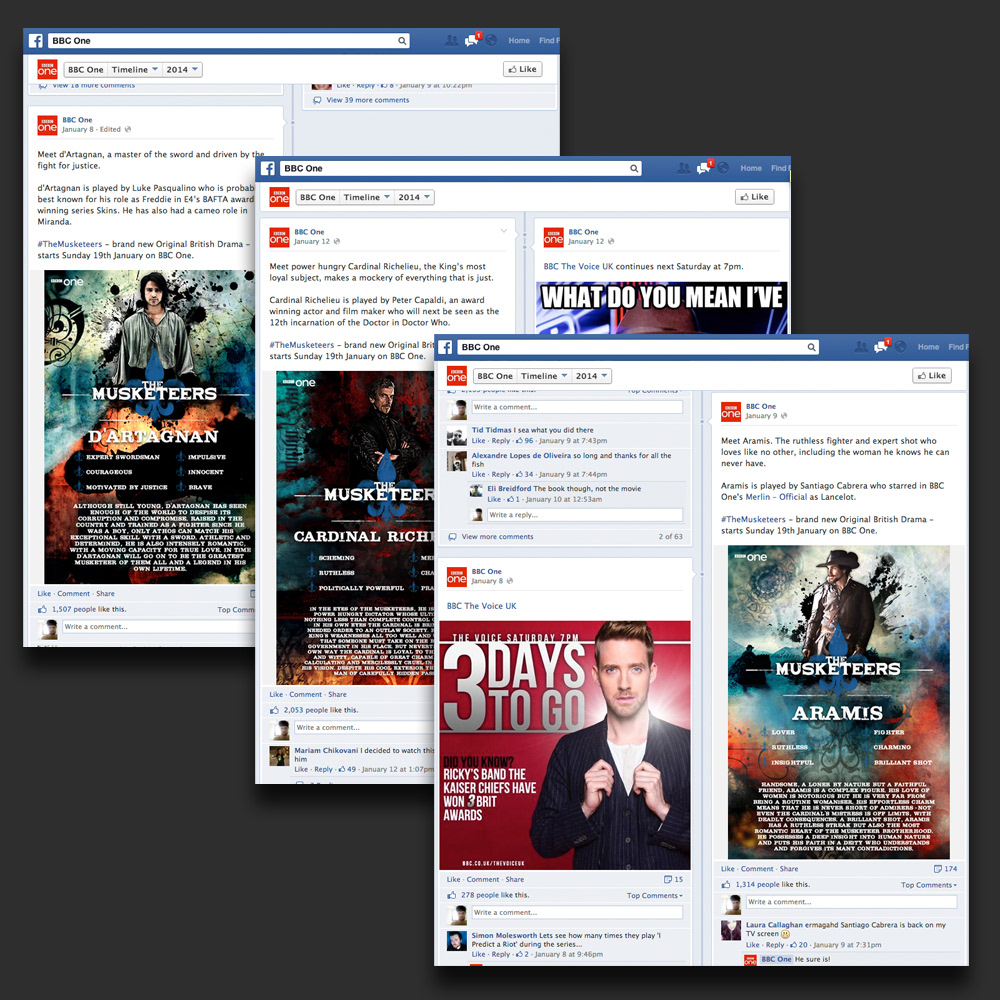Open friend requests in the Cardinal Richelieu window
Viewport: 1000px width, 1000px height.
click(684, 168)
